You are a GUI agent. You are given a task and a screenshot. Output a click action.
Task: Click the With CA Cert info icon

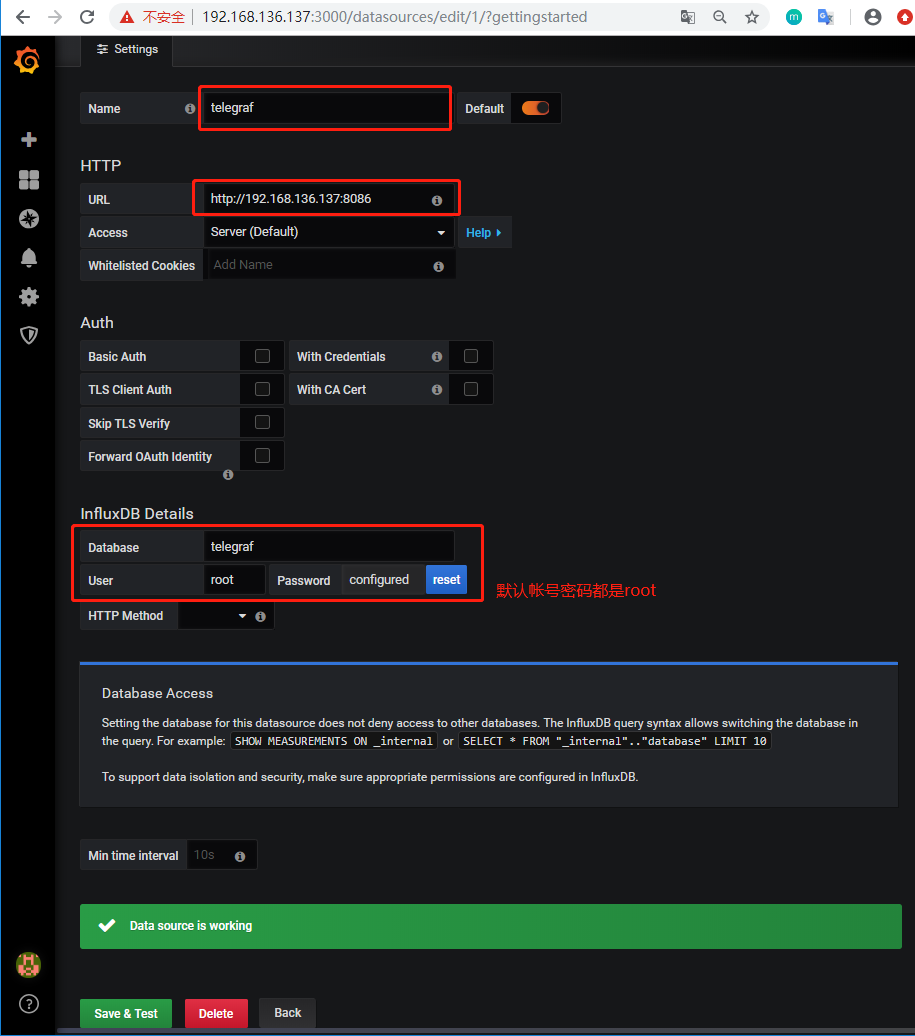click(437, 390)
